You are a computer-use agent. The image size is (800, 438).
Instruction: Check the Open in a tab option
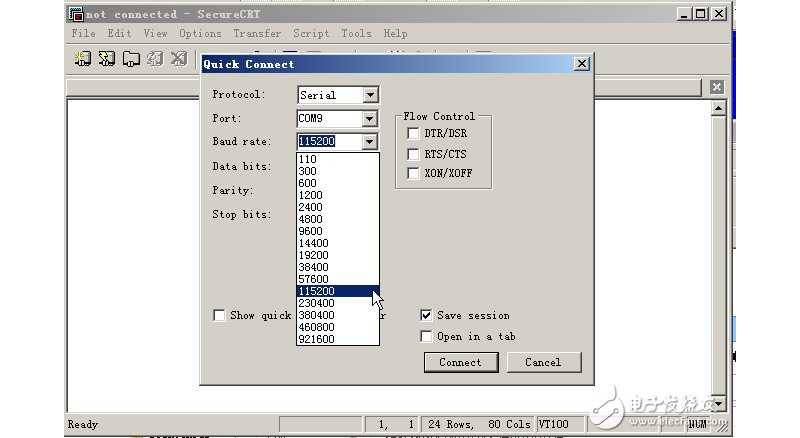click(426, 336)
